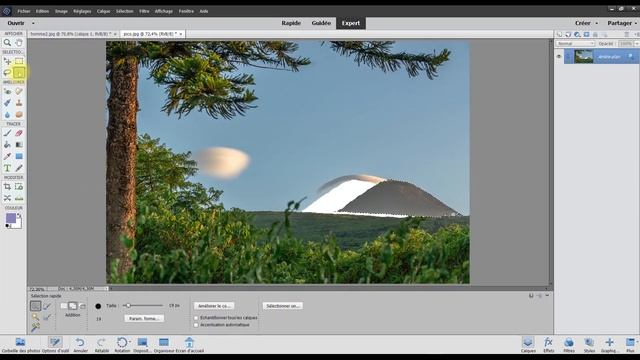Enable Accentuation automatique checkbox
This screenshot has width=640, height=360.
196,325
